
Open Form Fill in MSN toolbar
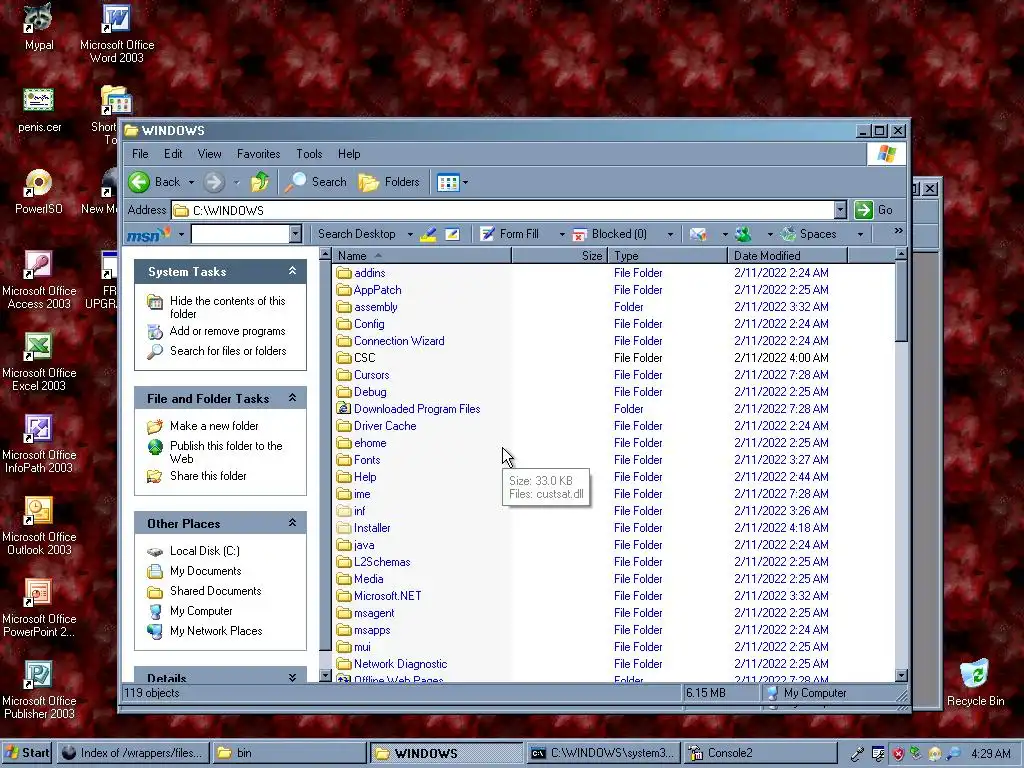coord(510,234)
